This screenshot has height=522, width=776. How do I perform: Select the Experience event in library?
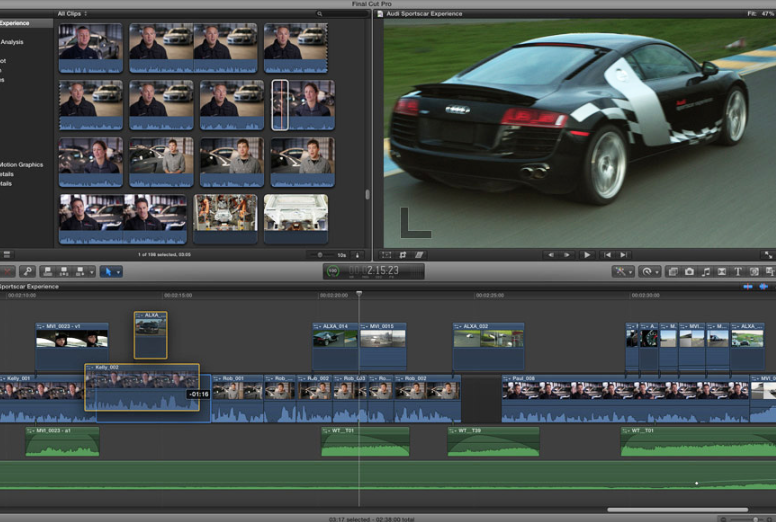tap(26, 23)
